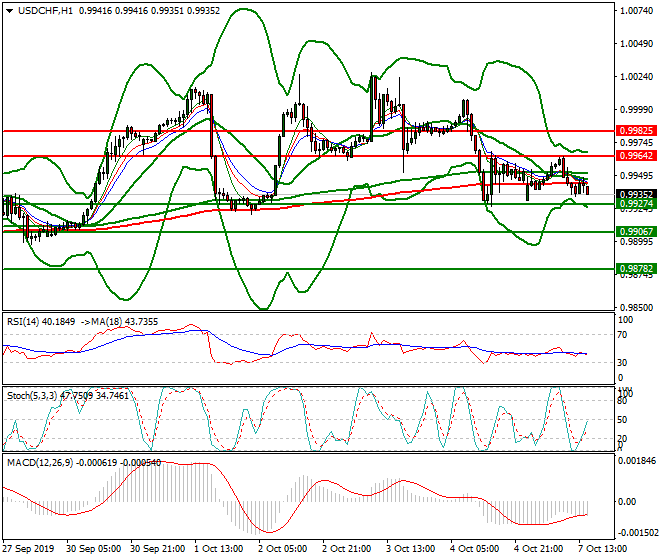This screenshot has height=560, width=660.
Task: Select the red 0.99642 resistance level label
Action: 636,156
